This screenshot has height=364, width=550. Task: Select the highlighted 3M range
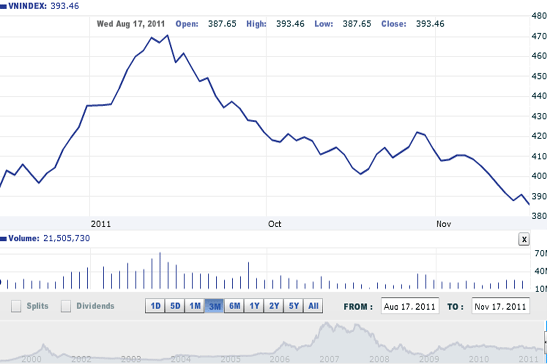214,306
